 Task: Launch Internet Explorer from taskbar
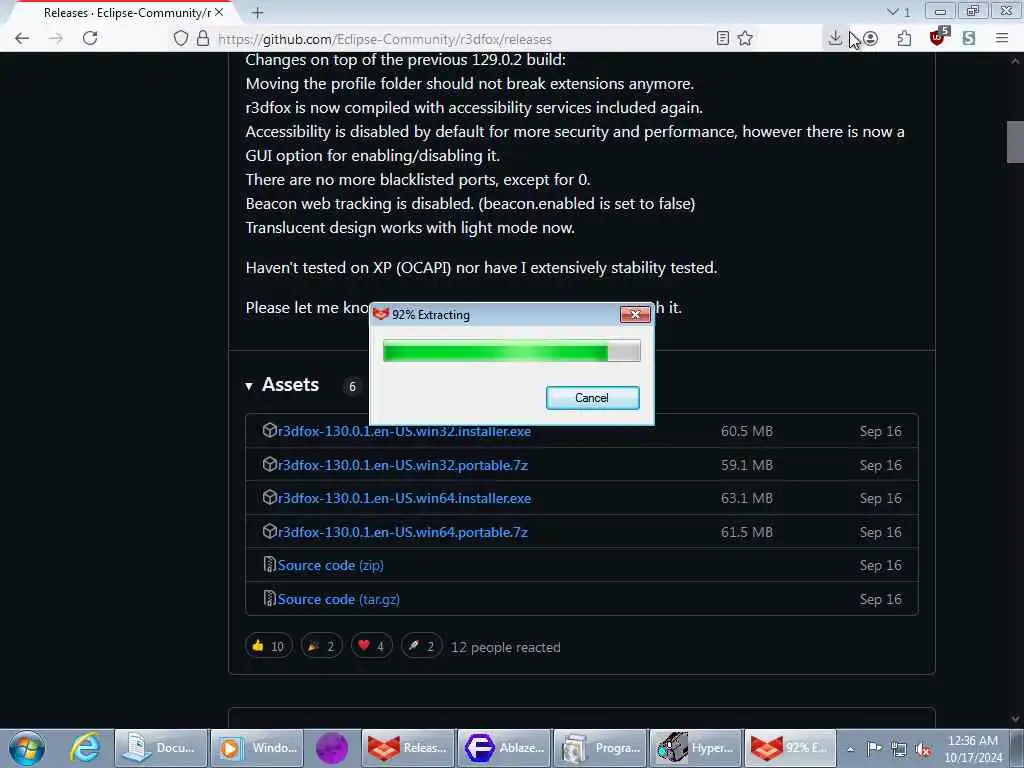coord(85,748)
